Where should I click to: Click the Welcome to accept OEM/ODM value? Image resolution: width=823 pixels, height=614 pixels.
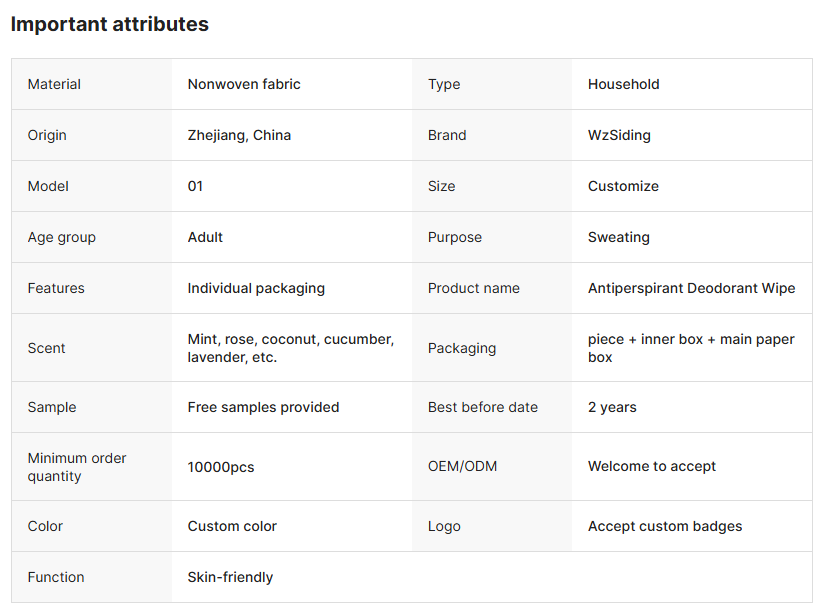click(x=651, y=467)
